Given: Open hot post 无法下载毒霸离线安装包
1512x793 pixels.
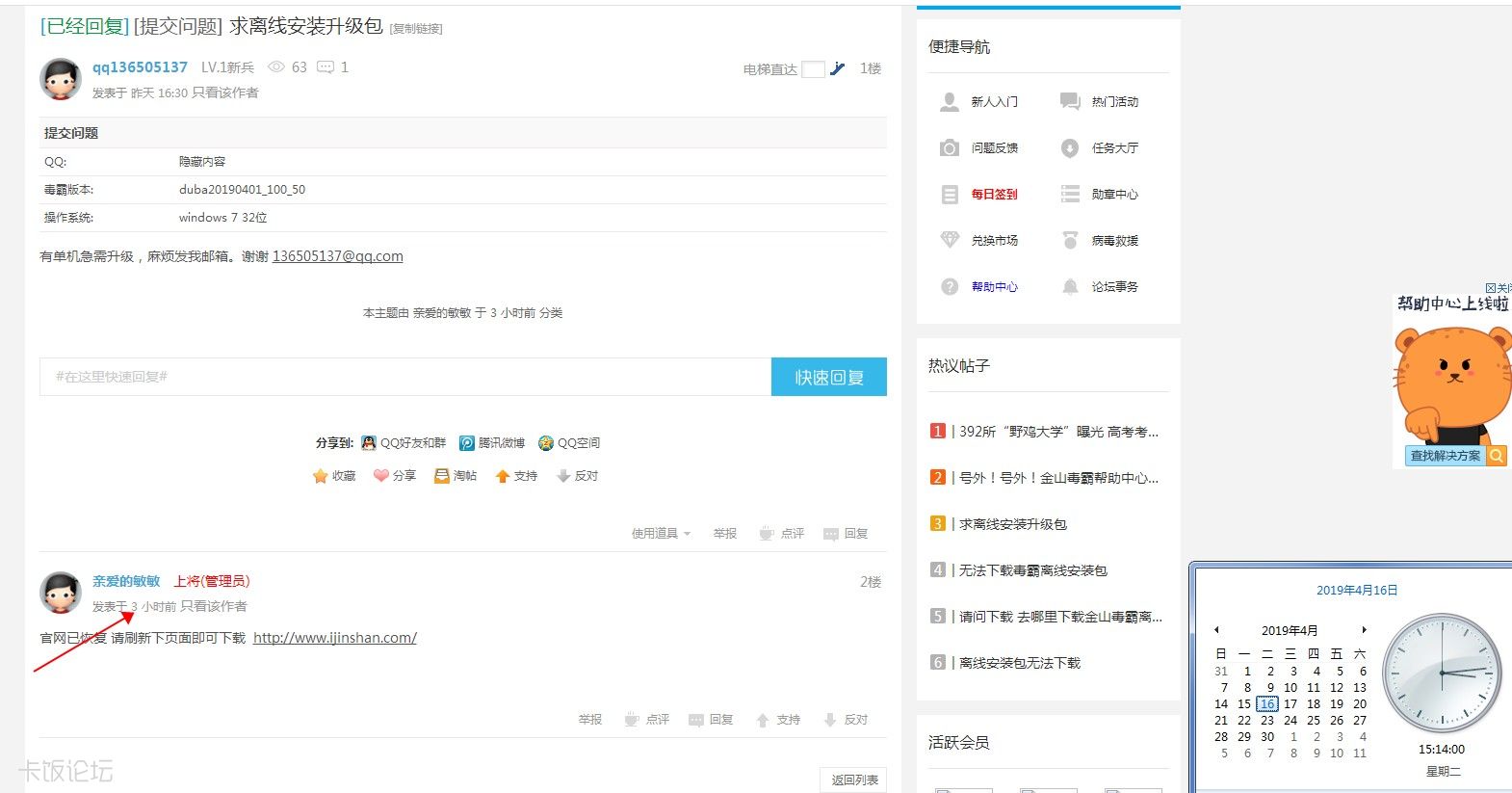Looking at the screenshot, I should (1033, 570).
